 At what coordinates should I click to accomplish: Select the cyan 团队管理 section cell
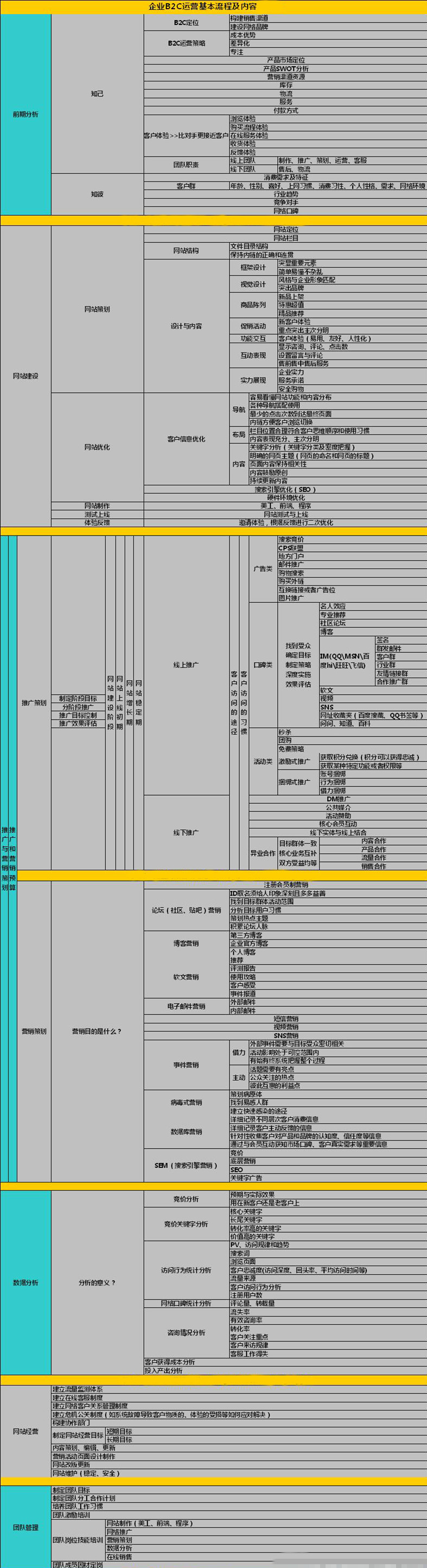point(25,1527)
